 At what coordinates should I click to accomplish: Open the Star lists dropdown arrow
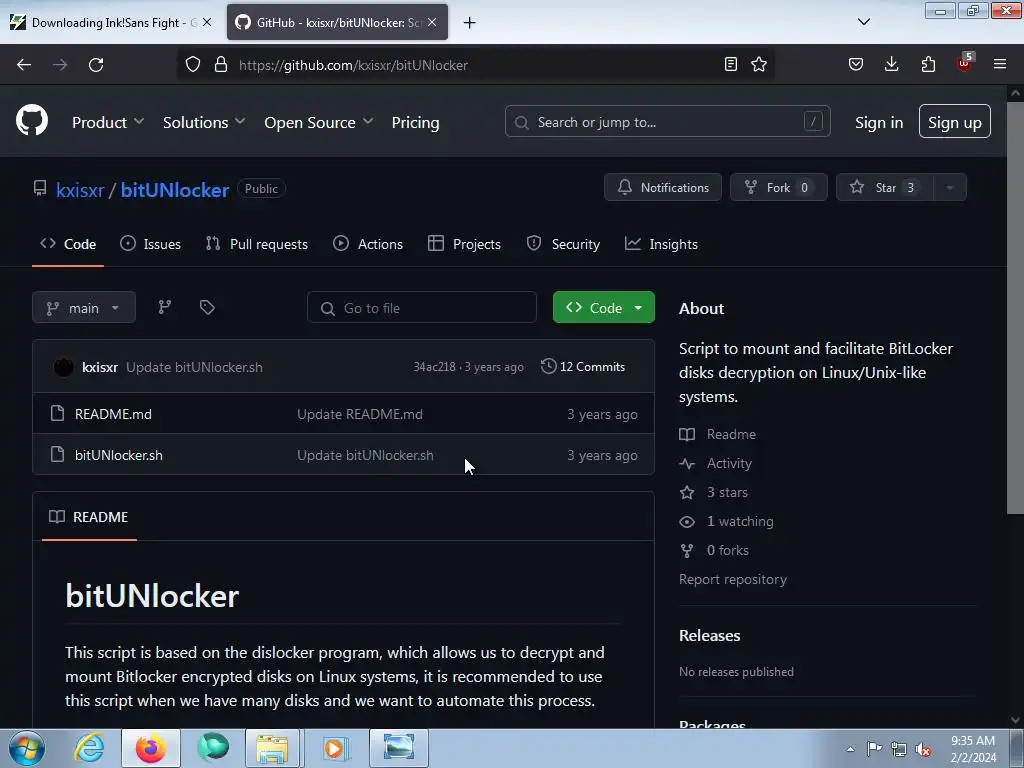[x=950, y=188]
